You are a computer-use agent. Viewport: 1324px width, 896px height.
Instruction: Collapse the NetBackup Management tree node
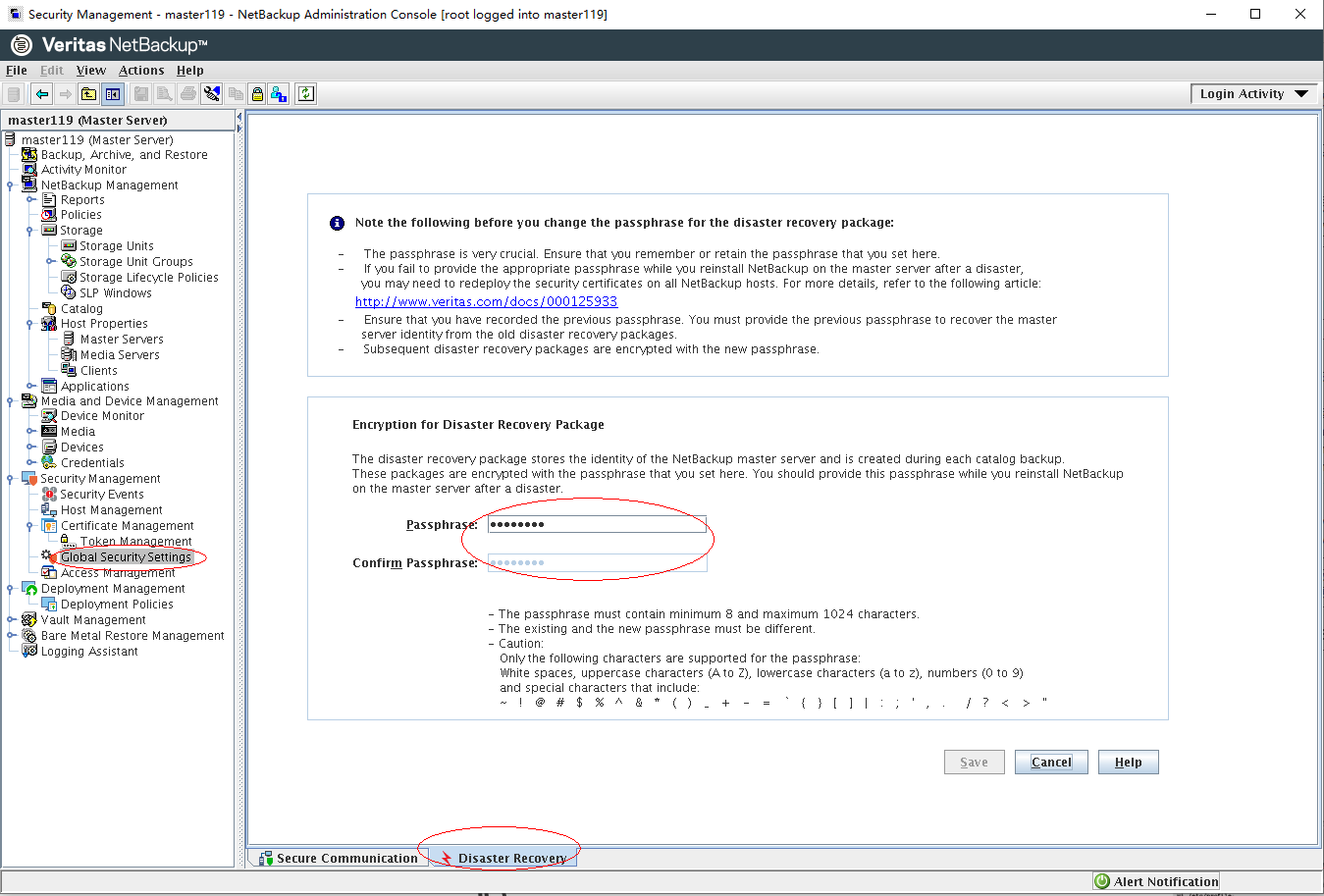tap(10, 185)
